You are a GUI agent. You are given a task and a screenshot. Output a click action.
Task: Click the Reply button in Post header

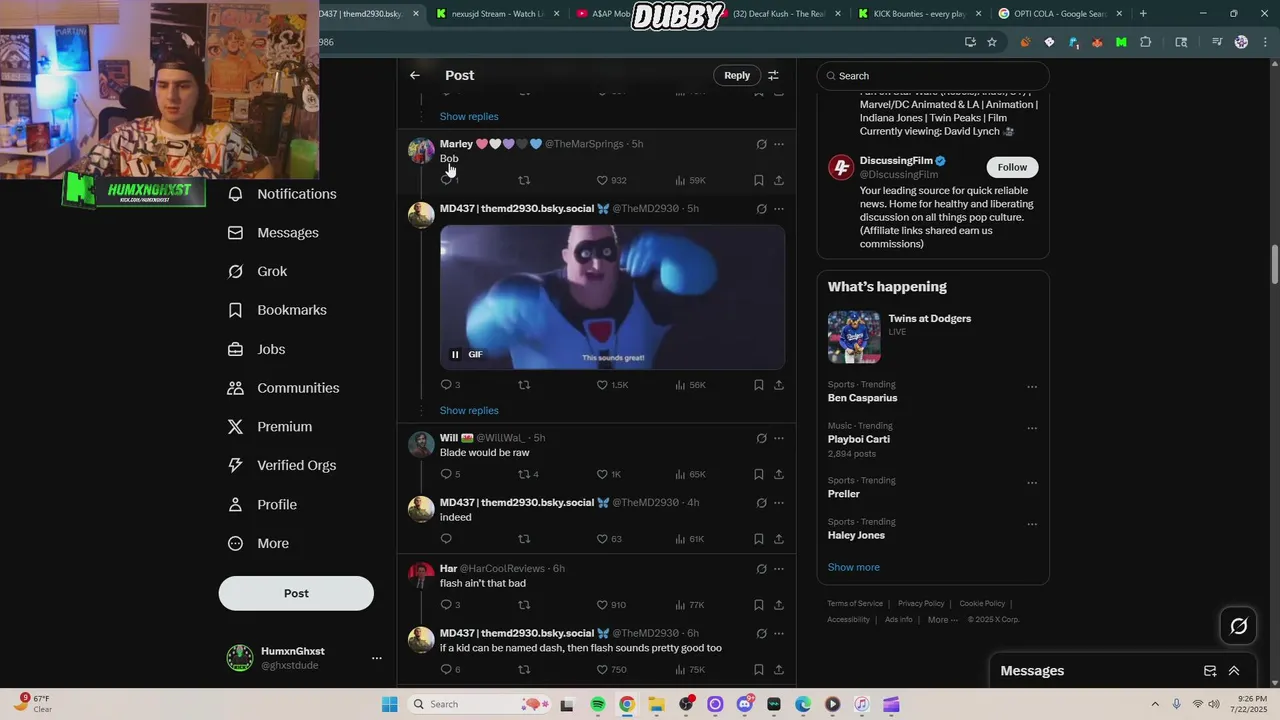click(737, 75)
